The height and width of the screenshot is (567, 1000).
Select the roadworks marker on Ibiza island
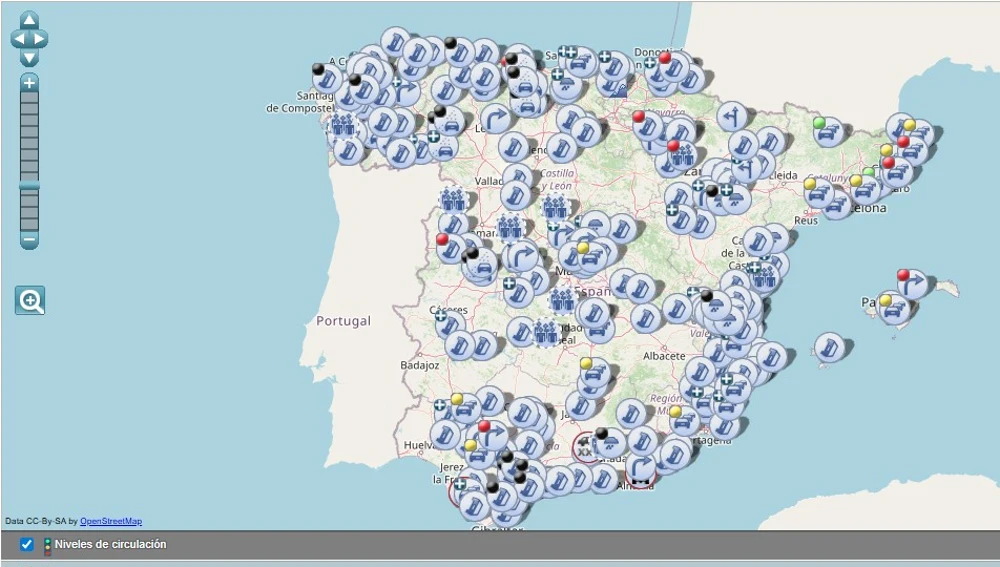click(x=829, y=347)
